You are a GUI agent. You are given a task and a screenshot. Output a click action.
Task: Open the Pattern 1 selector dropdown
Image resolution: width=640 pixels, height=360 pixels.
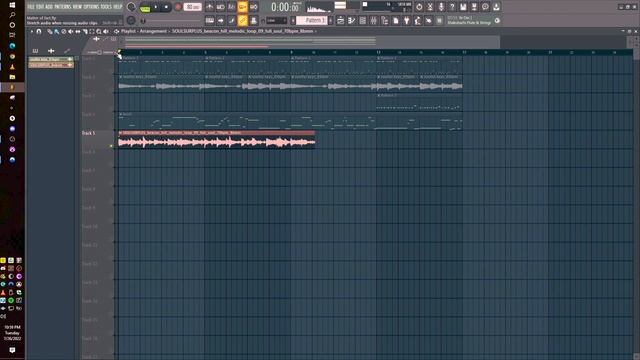312,20
